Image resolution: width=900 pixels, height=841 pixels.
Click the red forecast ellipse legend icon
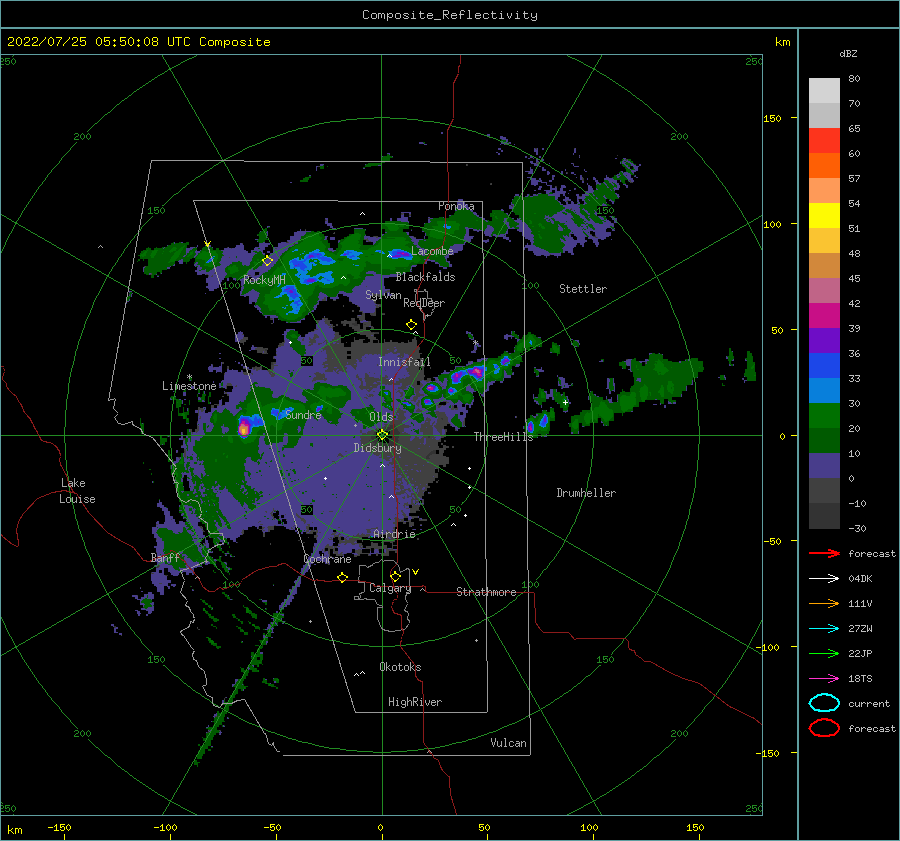824,728
